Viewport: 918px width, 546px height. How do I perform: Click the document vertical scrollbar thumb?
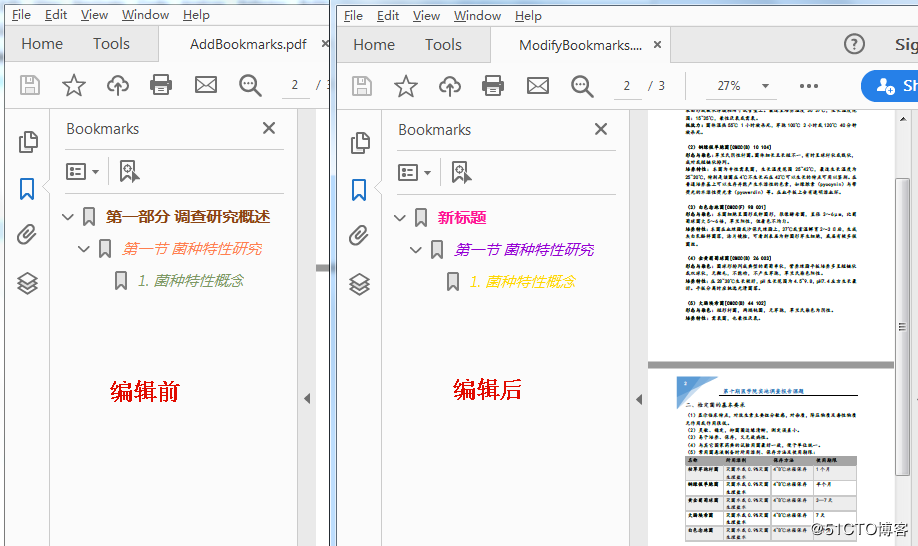tap(902, 327)
